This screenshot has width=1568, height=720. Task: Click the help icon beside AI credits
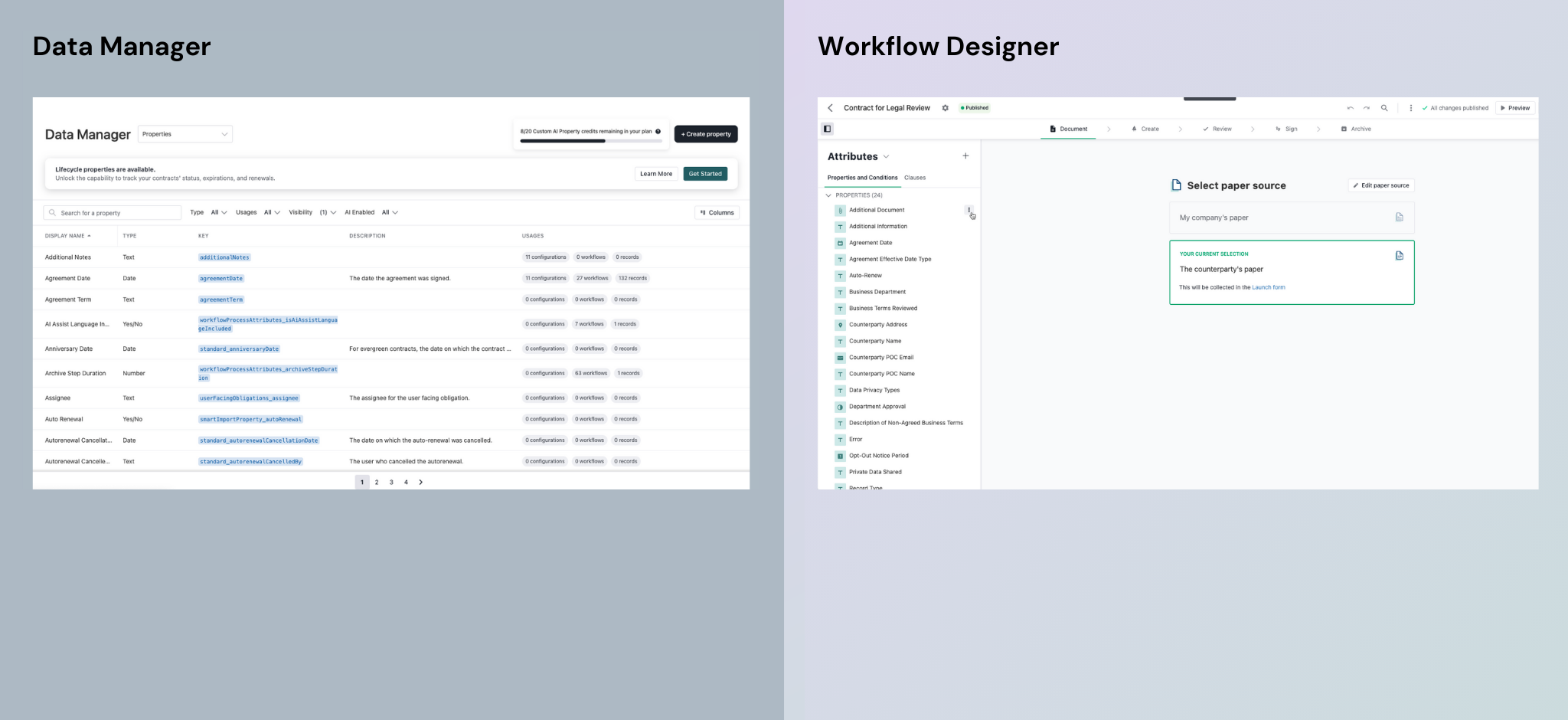(x=658, y=132)
